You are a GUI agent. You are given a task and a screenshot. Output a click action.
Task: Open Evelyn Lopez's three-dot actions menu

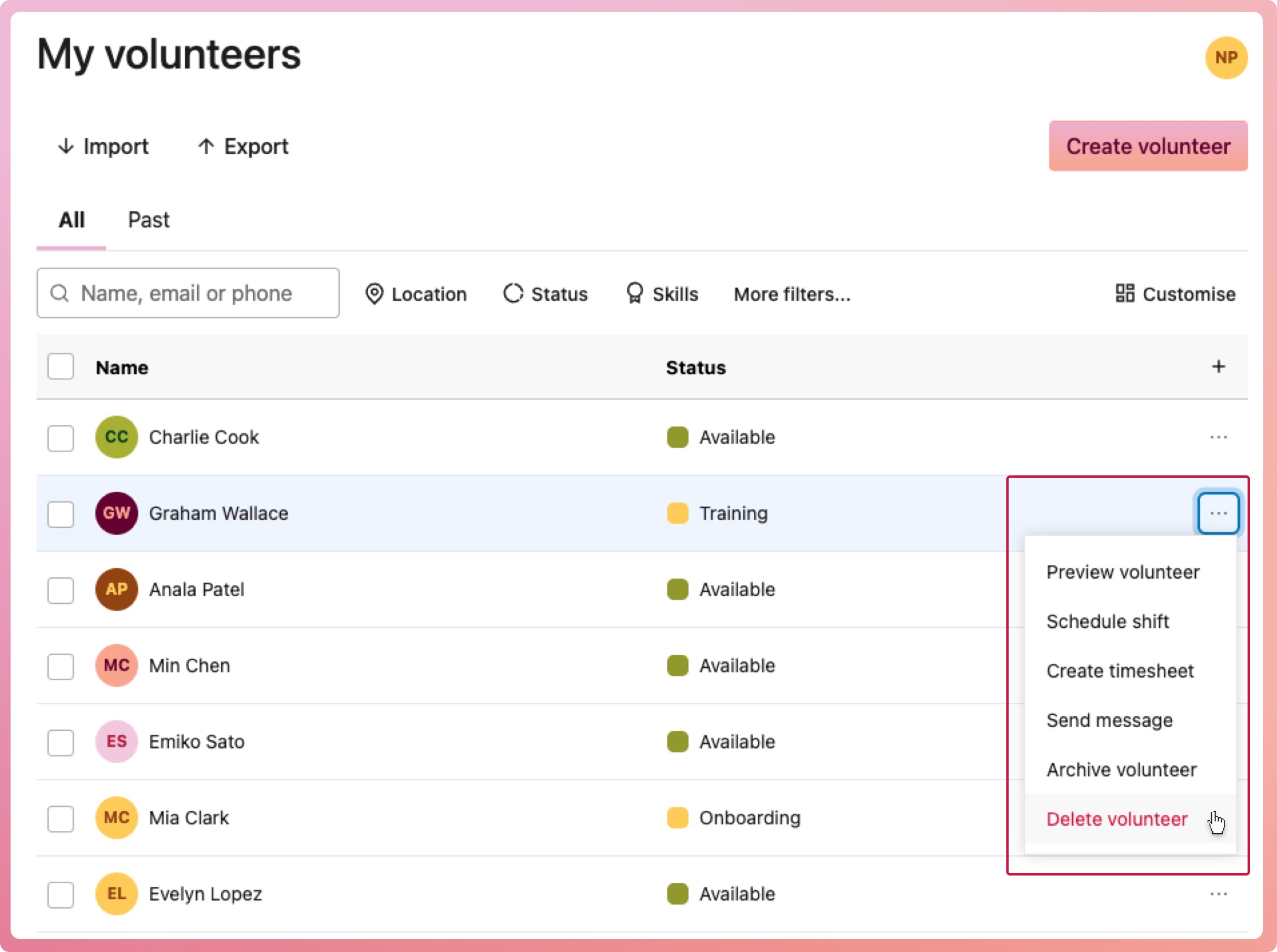tap(1218, 894)
